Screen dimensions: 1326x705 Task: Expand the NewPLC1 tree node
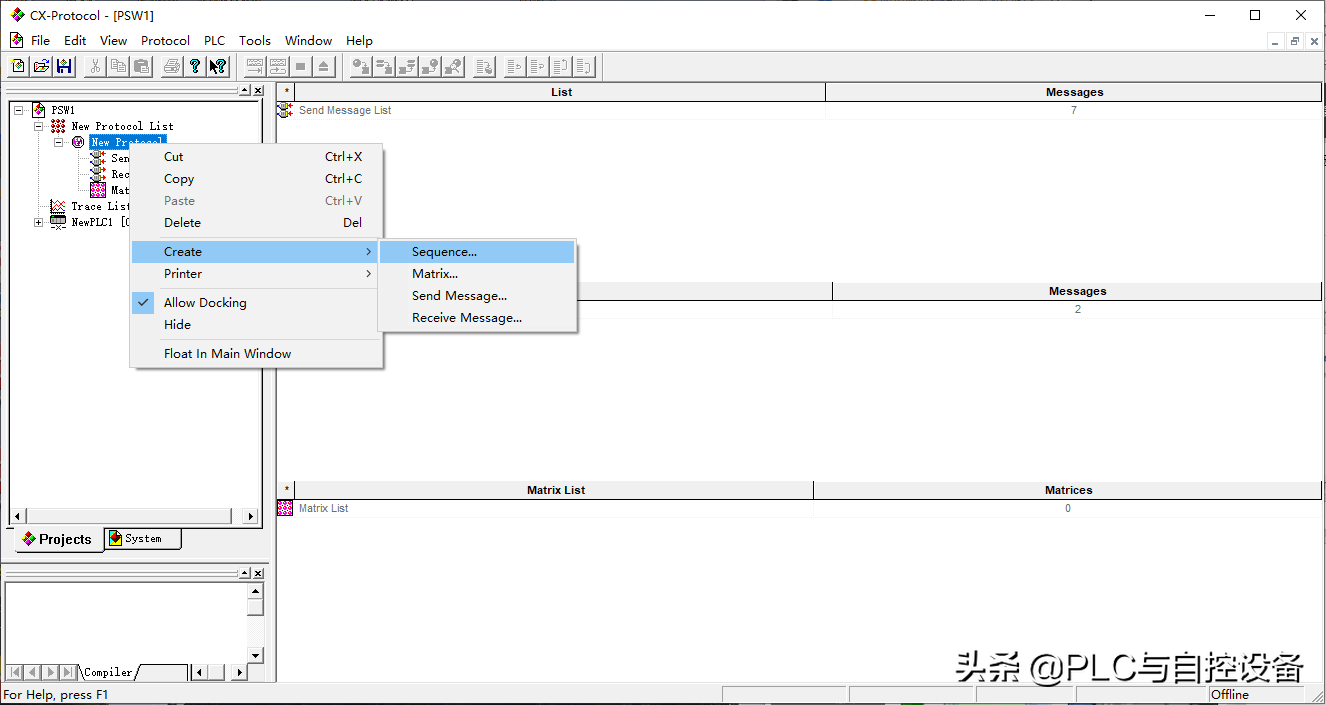[x=39, y=222]
